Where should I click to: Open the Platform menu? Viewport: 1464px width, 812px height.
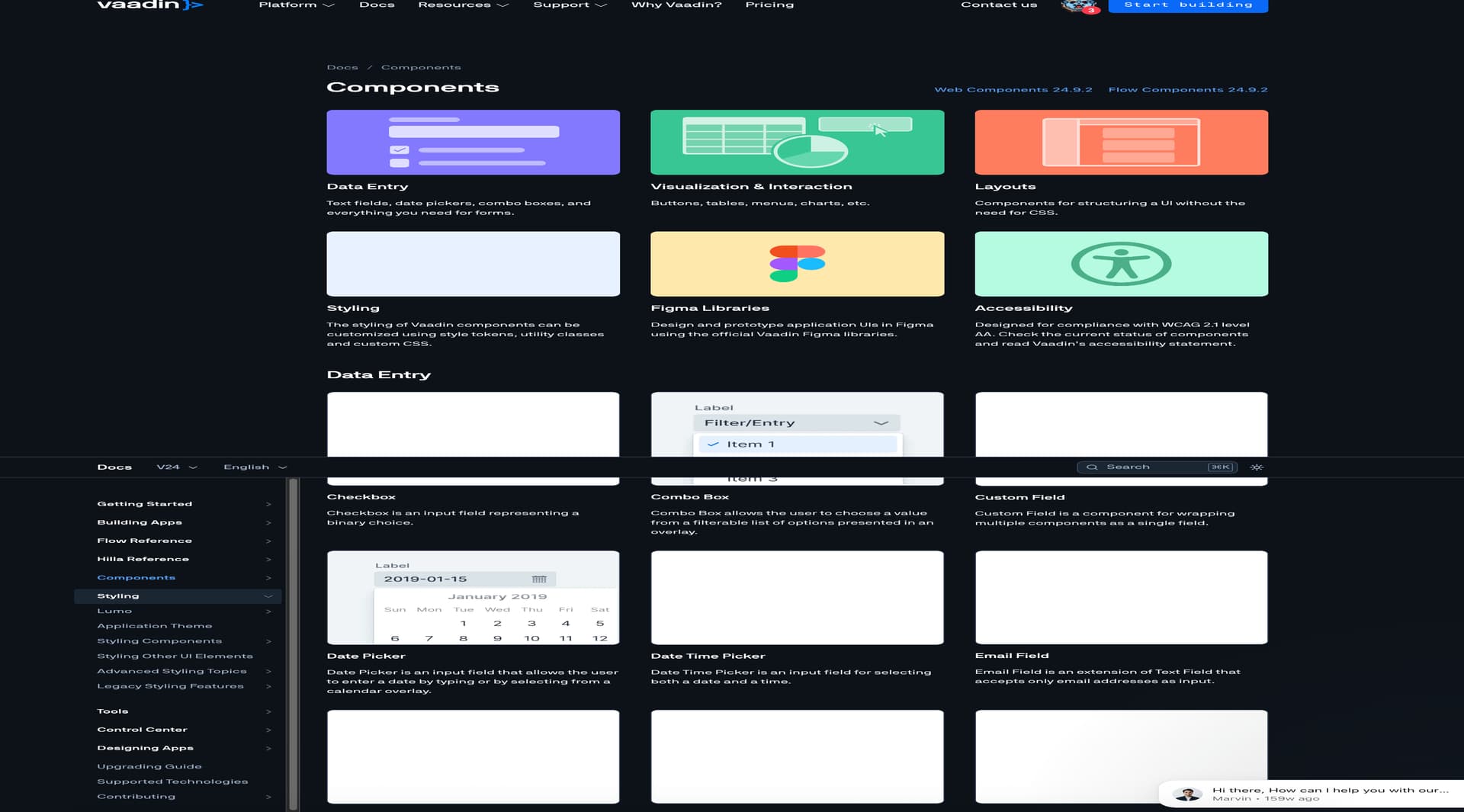(x=296, y=5)
